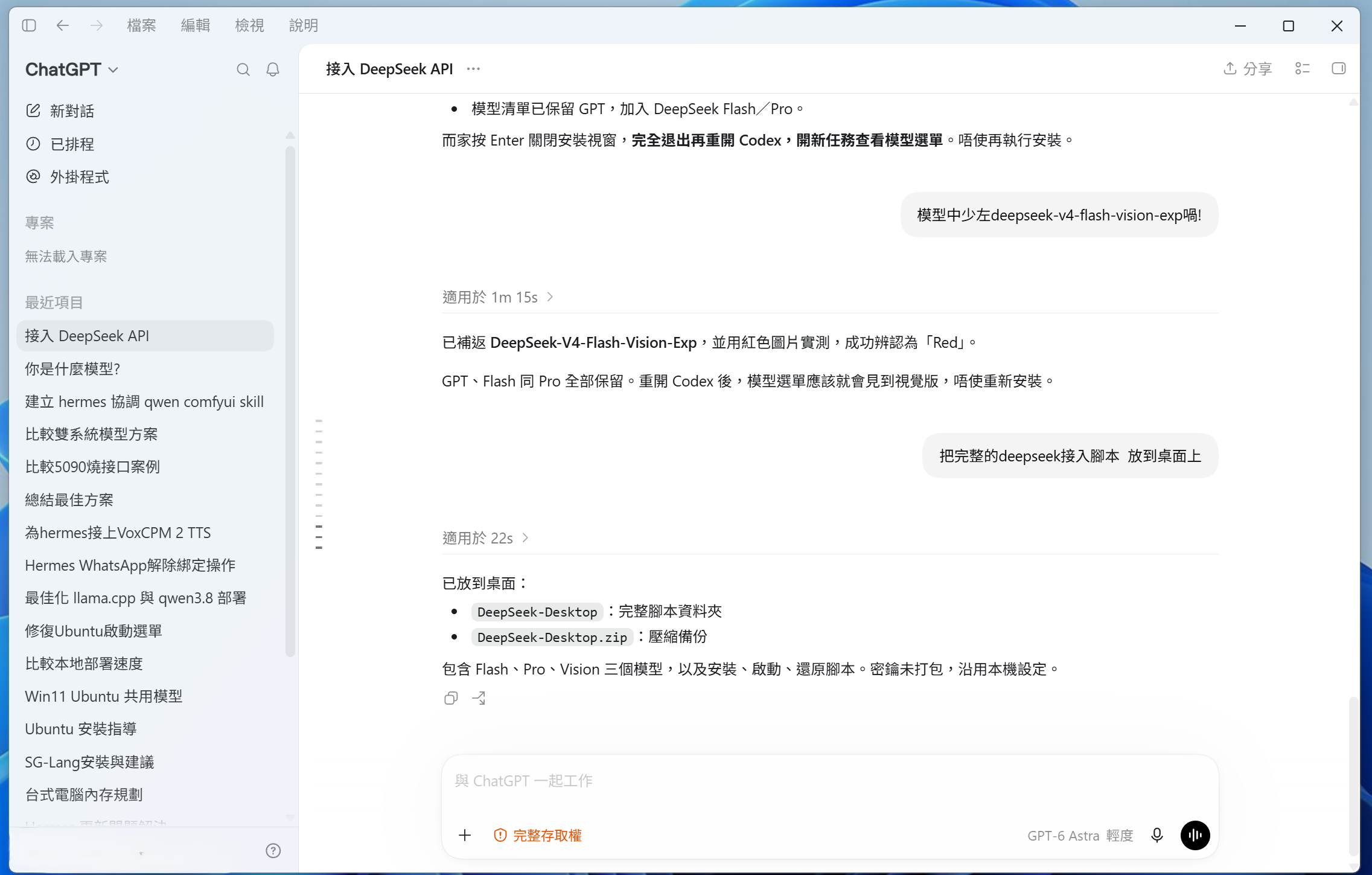Click the sidebar scrollbar
Viewport: 1372px width, 875px height.
point(290,401)
